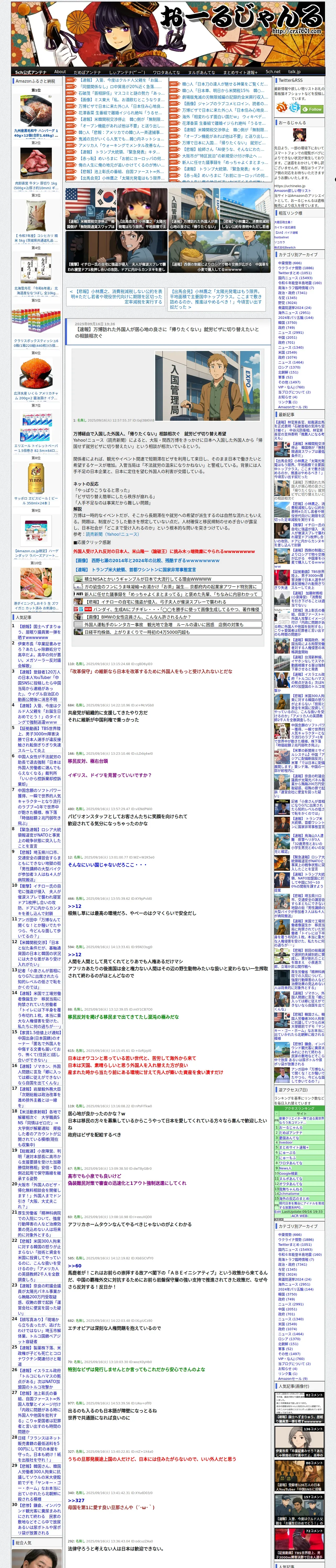This screenshot has width=336, height=1568.
Task: Go to next article 【出島会見】小林鷹之 太陽光発電
Action: click(x=216, y=299)
